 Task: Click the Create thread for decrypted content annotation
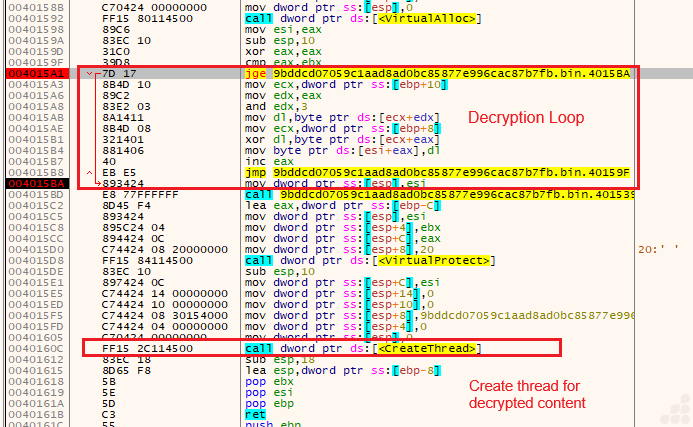tap(528, 394)
